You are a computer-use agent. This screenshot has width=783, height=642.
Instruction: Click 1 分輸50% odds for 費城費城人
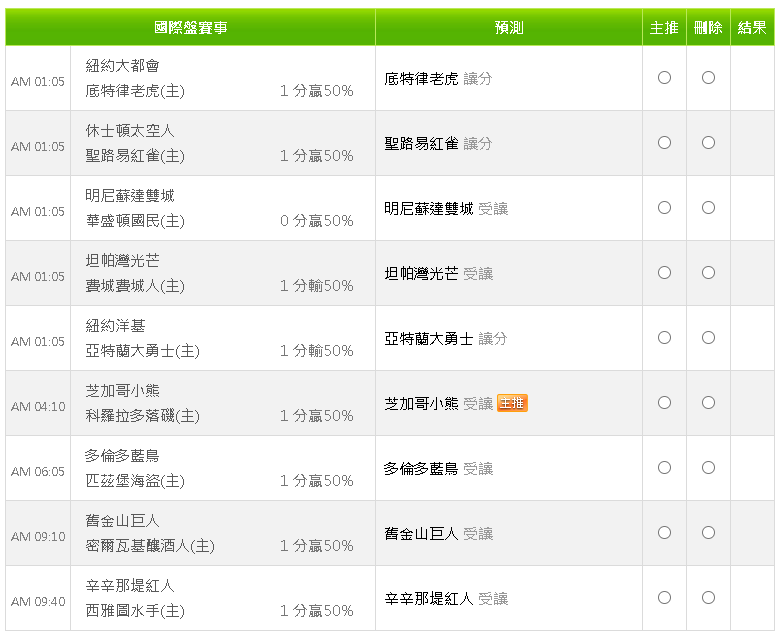pyautogui.click(x=317, y=286)
